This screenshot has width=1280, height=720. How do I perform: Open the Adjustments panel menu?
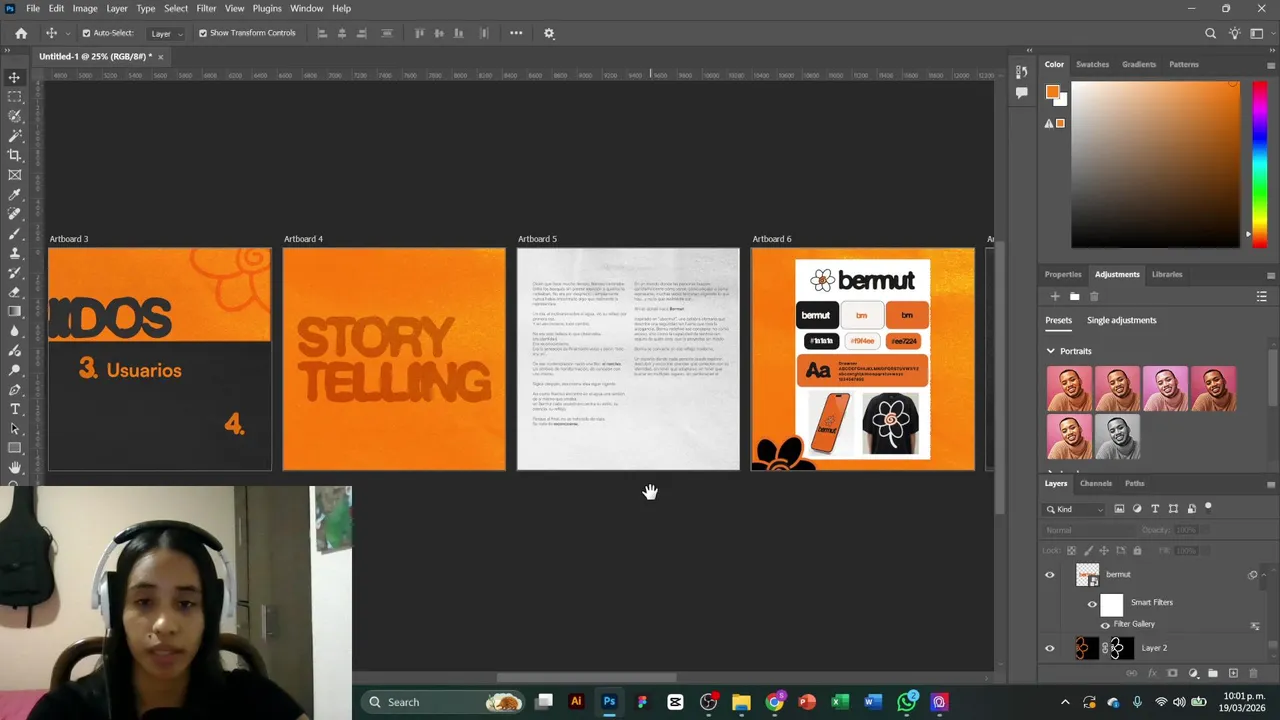pyautogui.click(x=1271, y=275)
